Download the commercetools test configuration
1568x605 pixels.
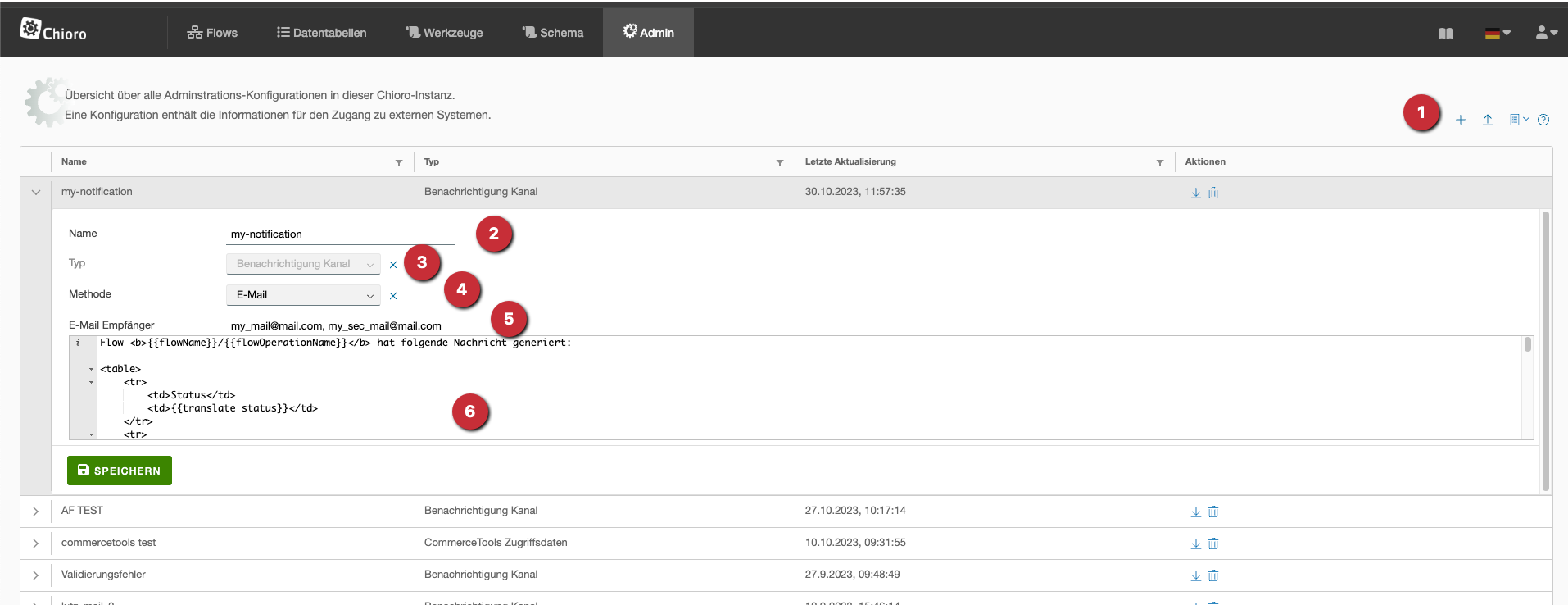1195,544
